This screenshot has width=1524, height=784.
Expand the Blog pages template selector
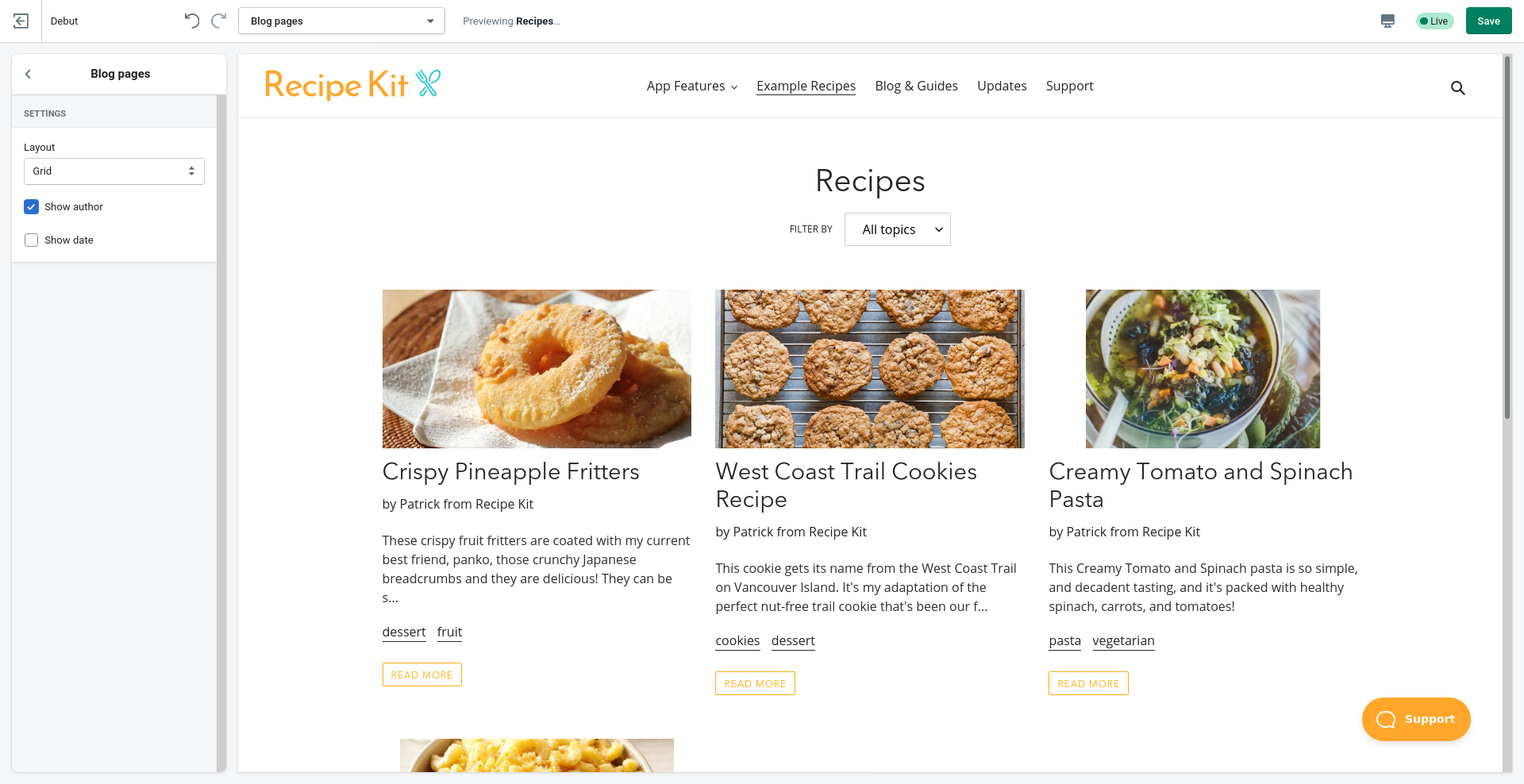pos(341,21)
